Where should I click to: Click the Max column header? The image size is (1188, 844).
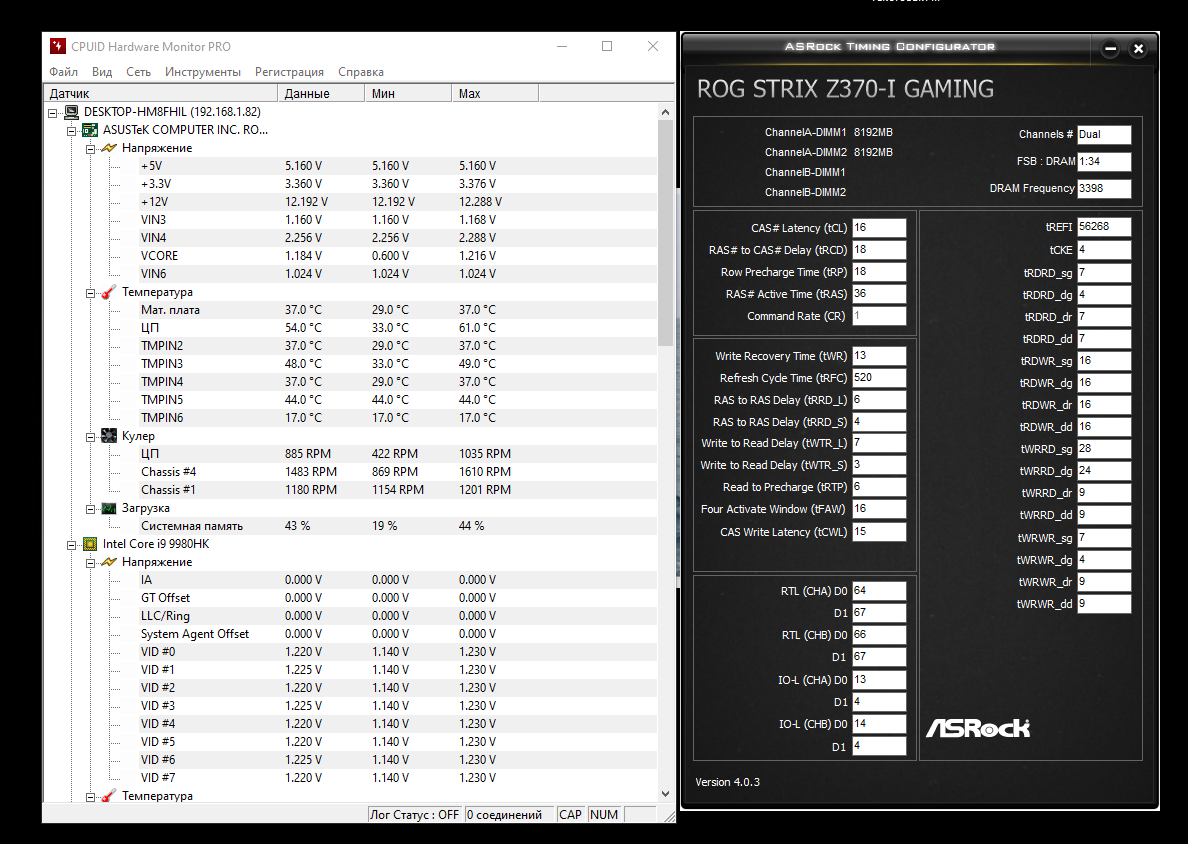(x=495, y=93)
